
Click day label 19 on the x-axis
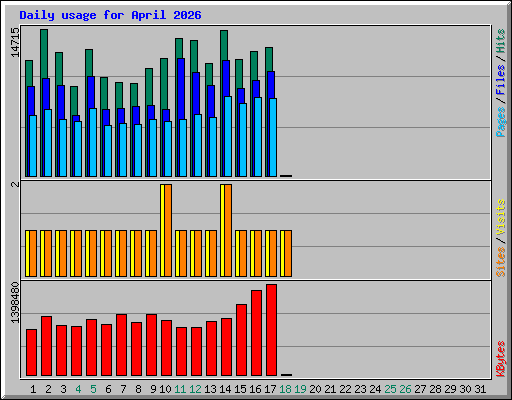[300, 389]
